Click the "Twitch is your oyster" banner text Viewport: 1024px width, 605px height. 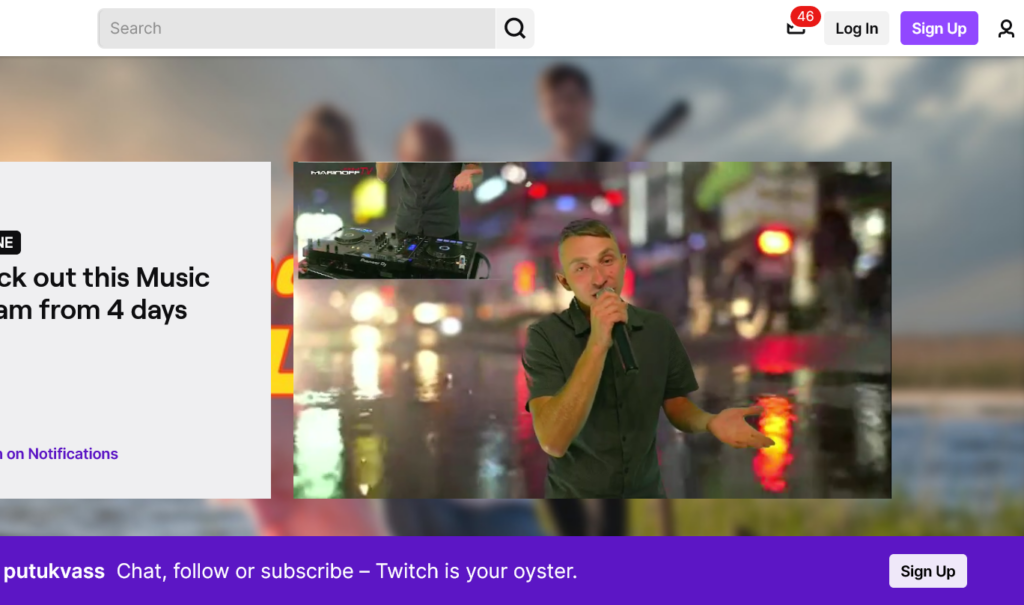(x=346, y=572)
